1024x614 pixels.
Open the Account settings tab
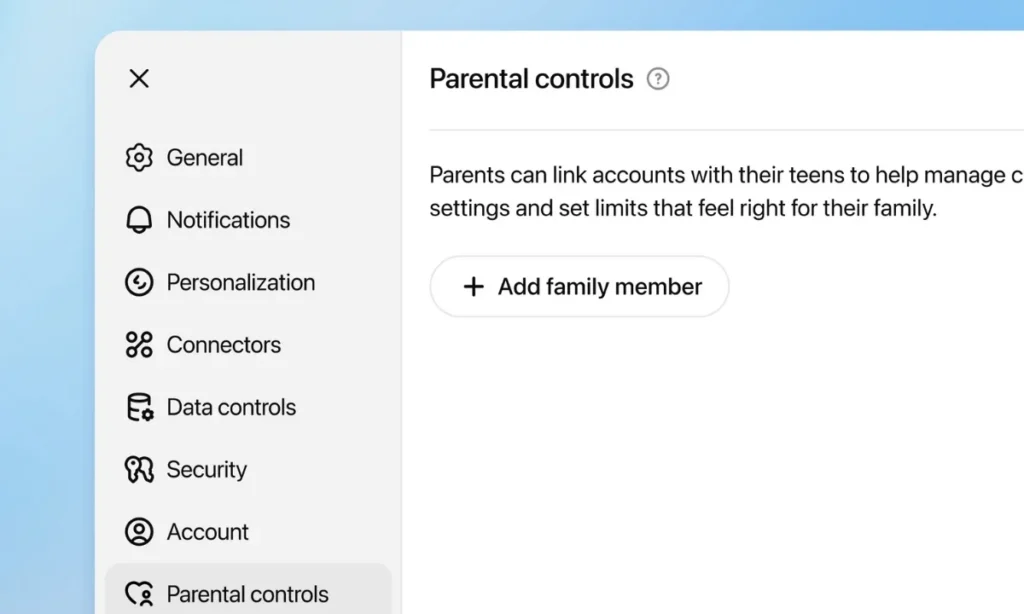[208, 532]
